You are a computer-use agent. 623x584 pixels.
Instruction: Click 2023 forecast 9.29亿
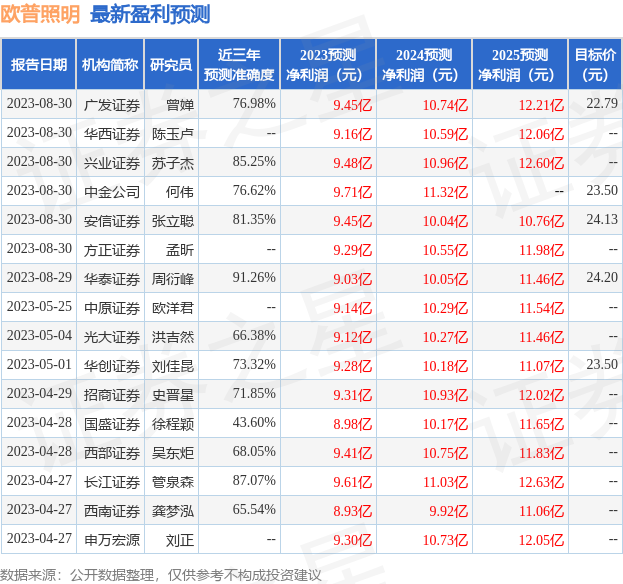point(352,250)
